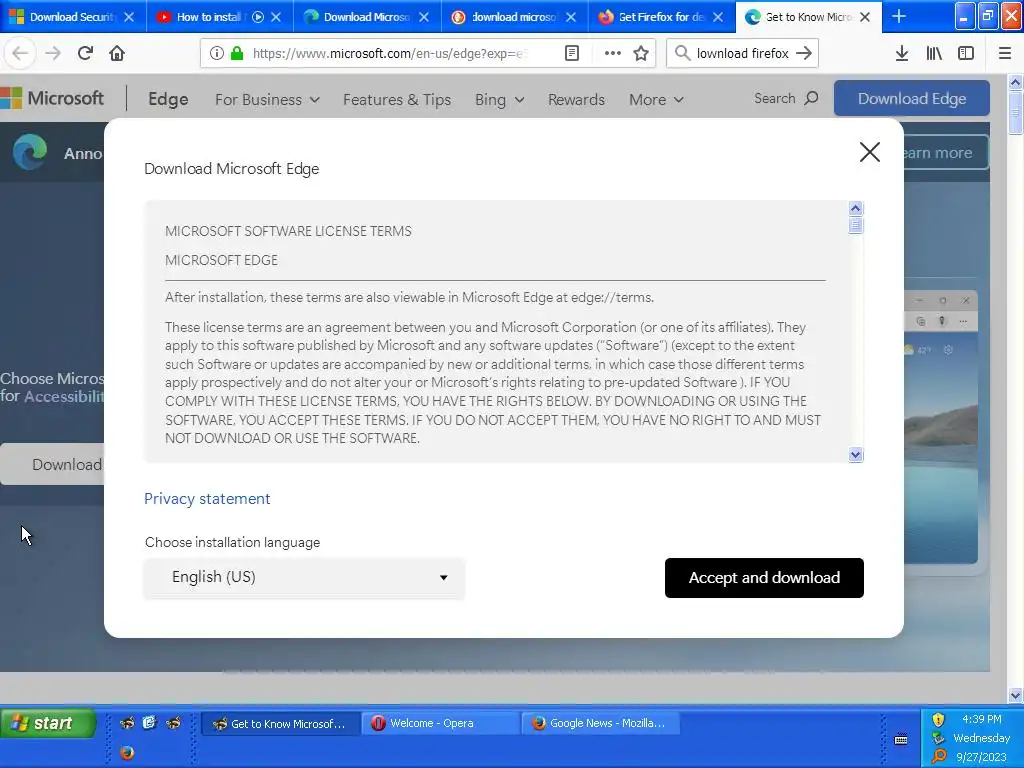Toggle reader view in address bar
This screenshot has height=768, width=1024.
pyautogui.click(x=572, y=54)
